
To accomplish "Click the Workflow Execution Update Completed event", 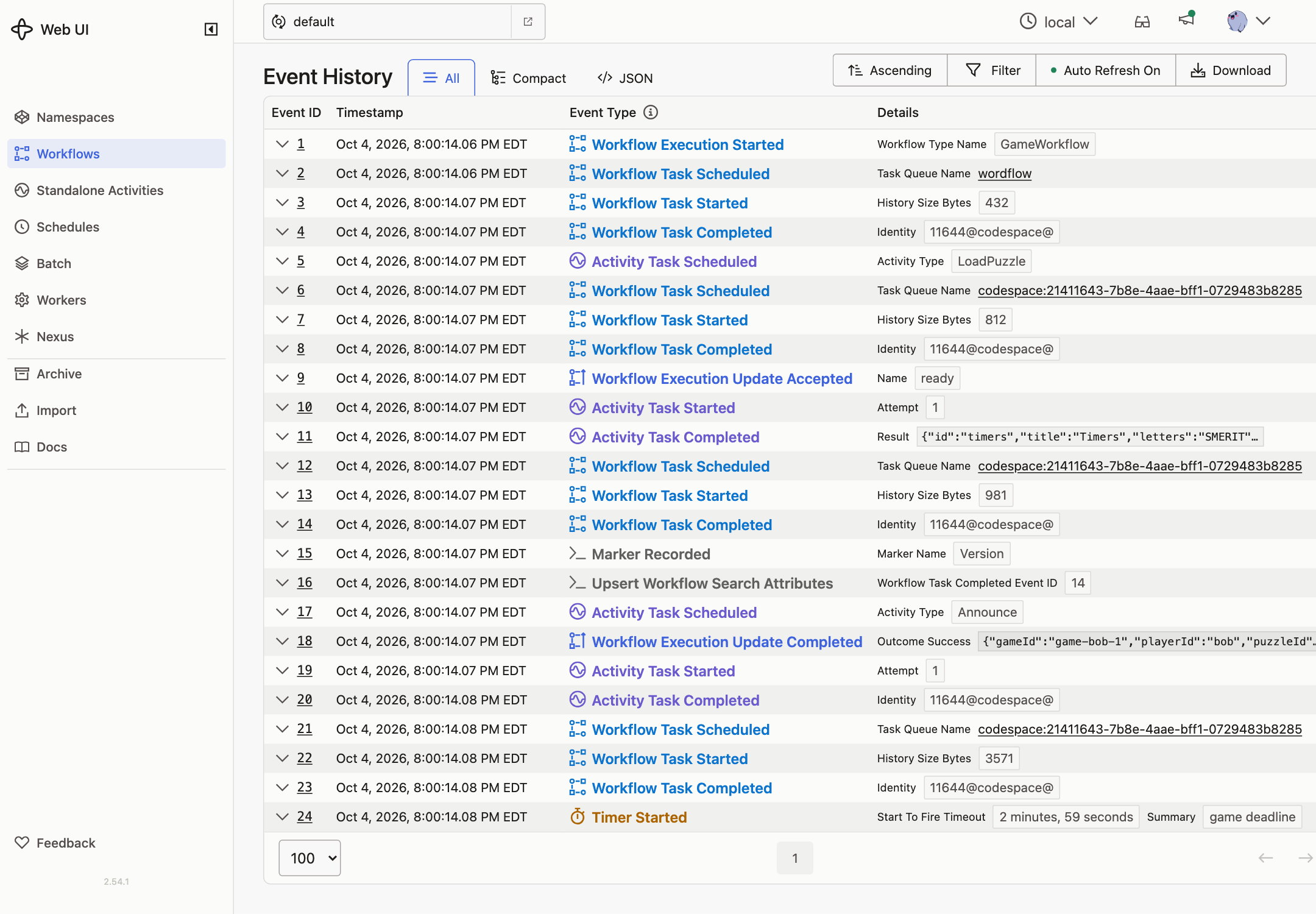I will pos(727,642).
